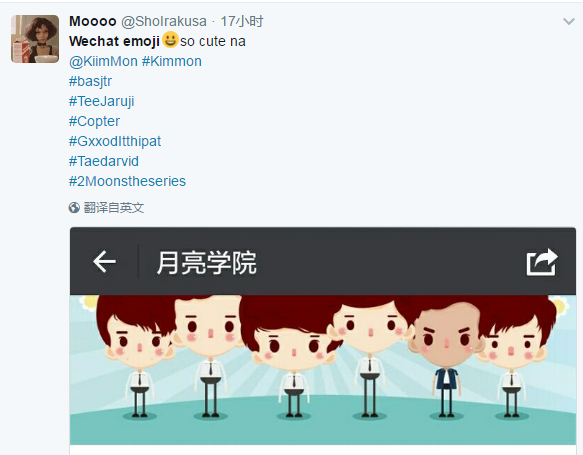This screenshot has width=583, height=455.
Task: Click the share icon in the dark header
Action: point(542,262)
